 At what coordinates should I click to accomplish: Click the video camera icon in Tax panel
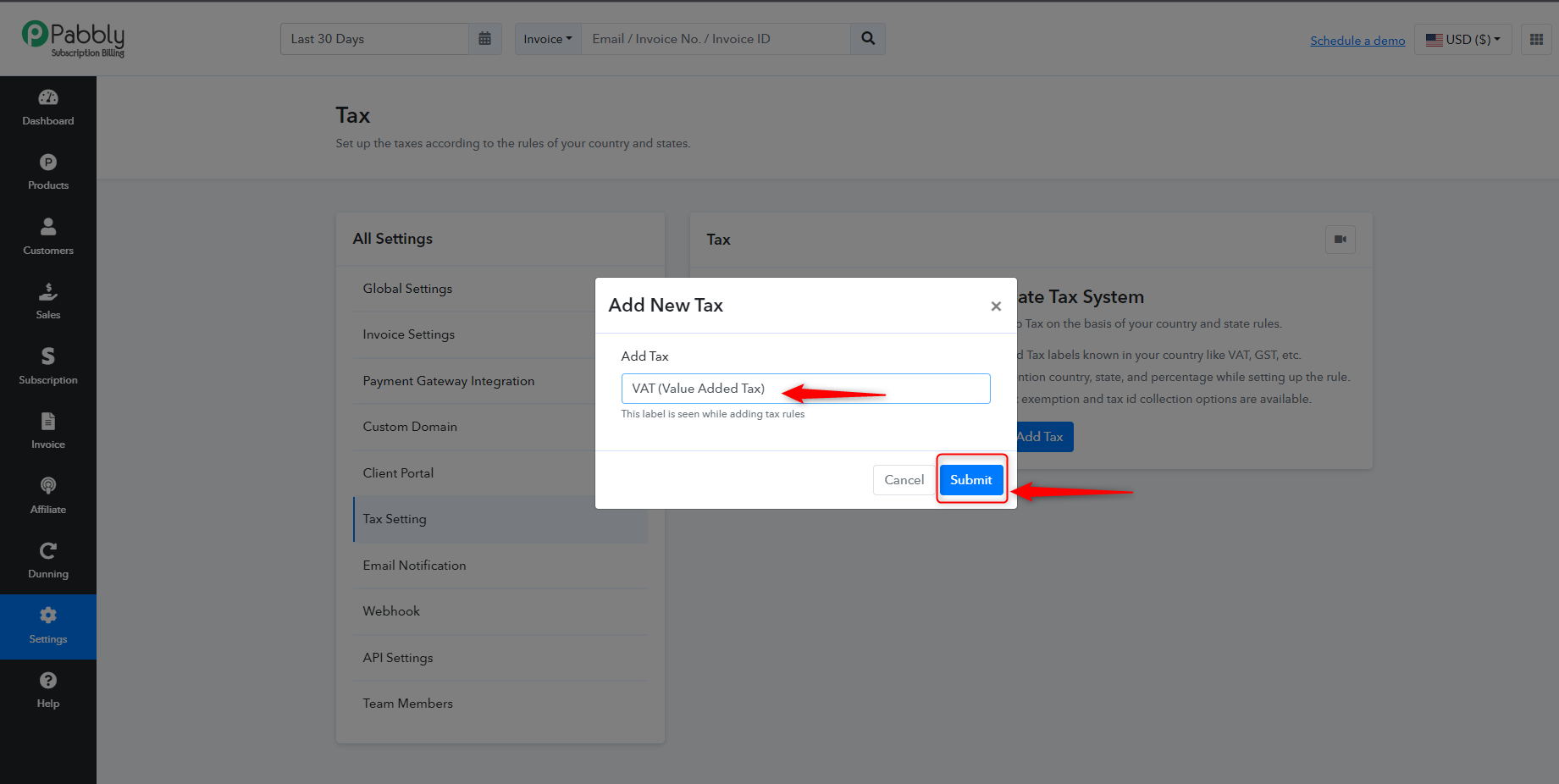[1341, 240]
